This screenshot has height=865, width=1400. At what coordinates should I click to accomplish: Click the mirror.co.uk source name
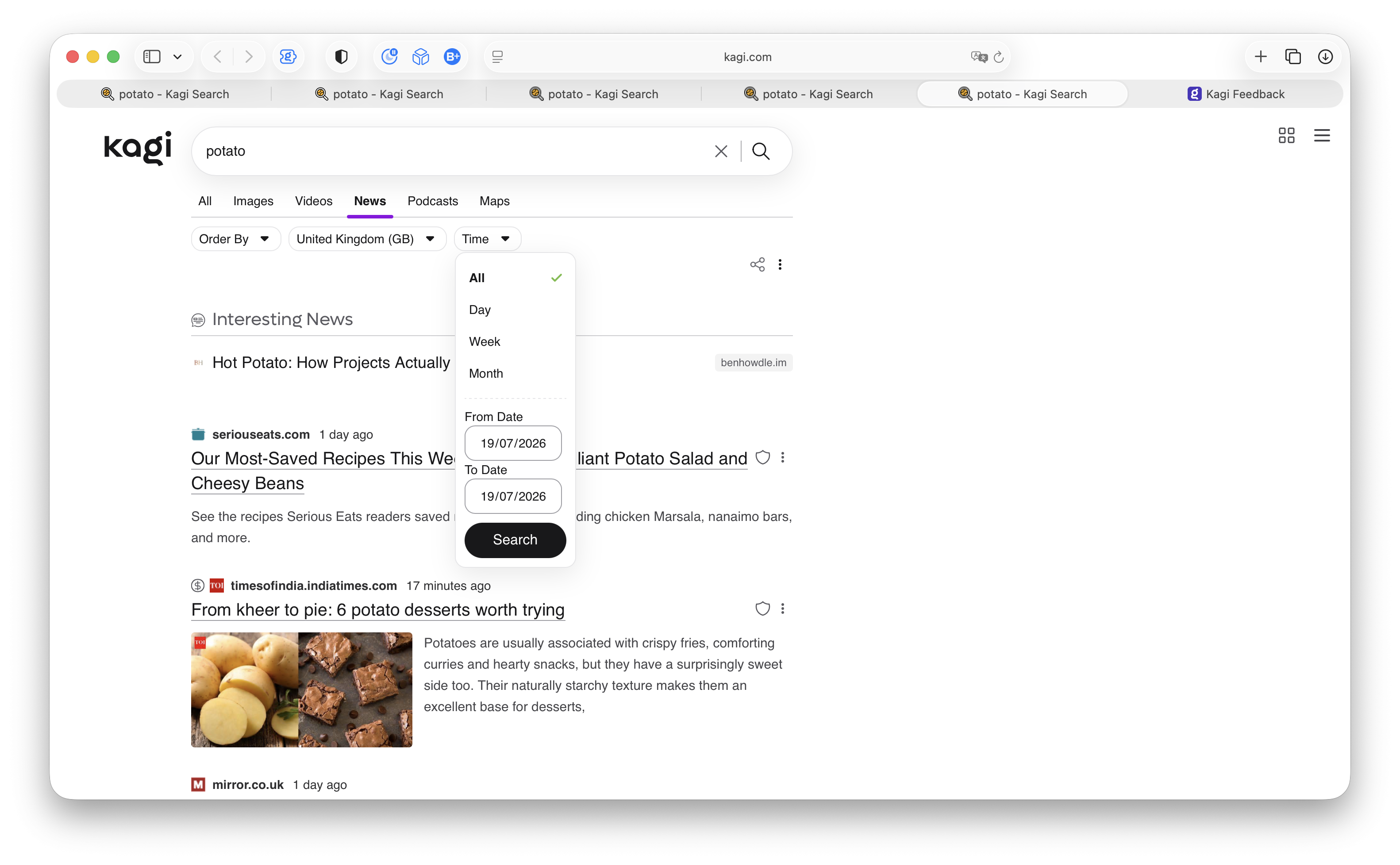(248, 785)
